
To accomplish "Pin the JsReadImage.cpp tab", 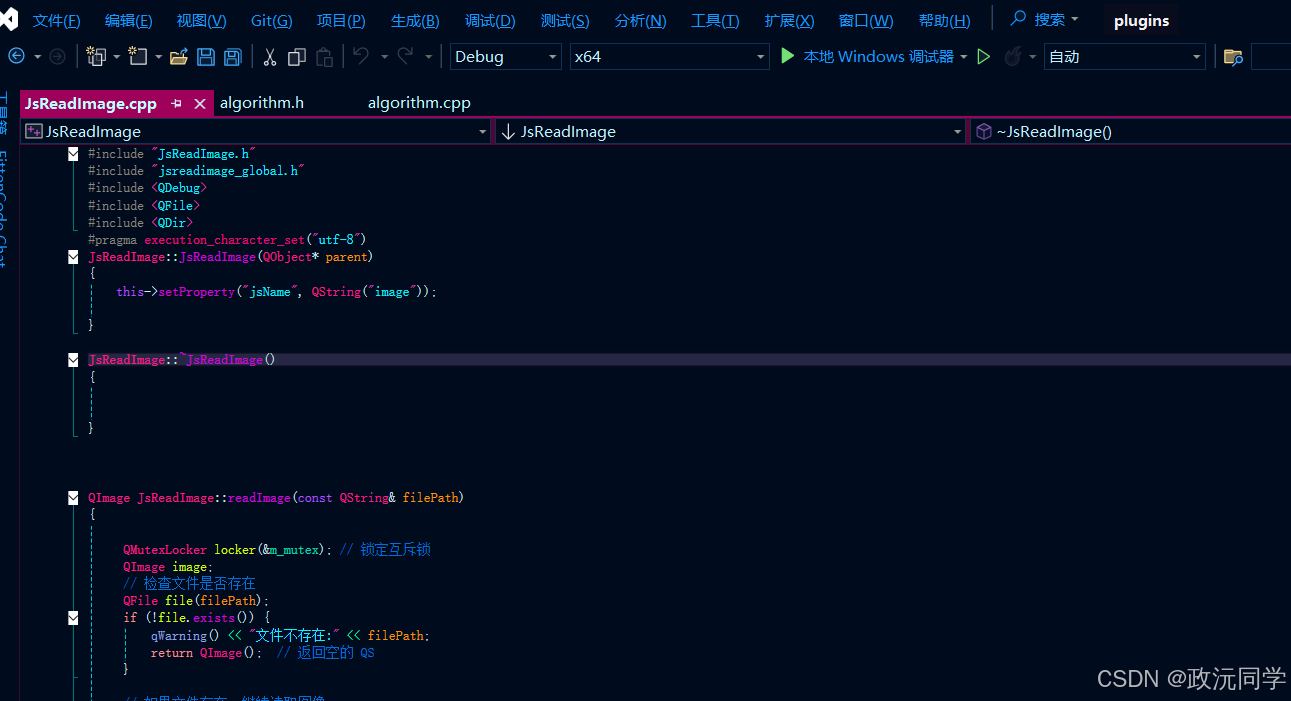I will 177,103.
